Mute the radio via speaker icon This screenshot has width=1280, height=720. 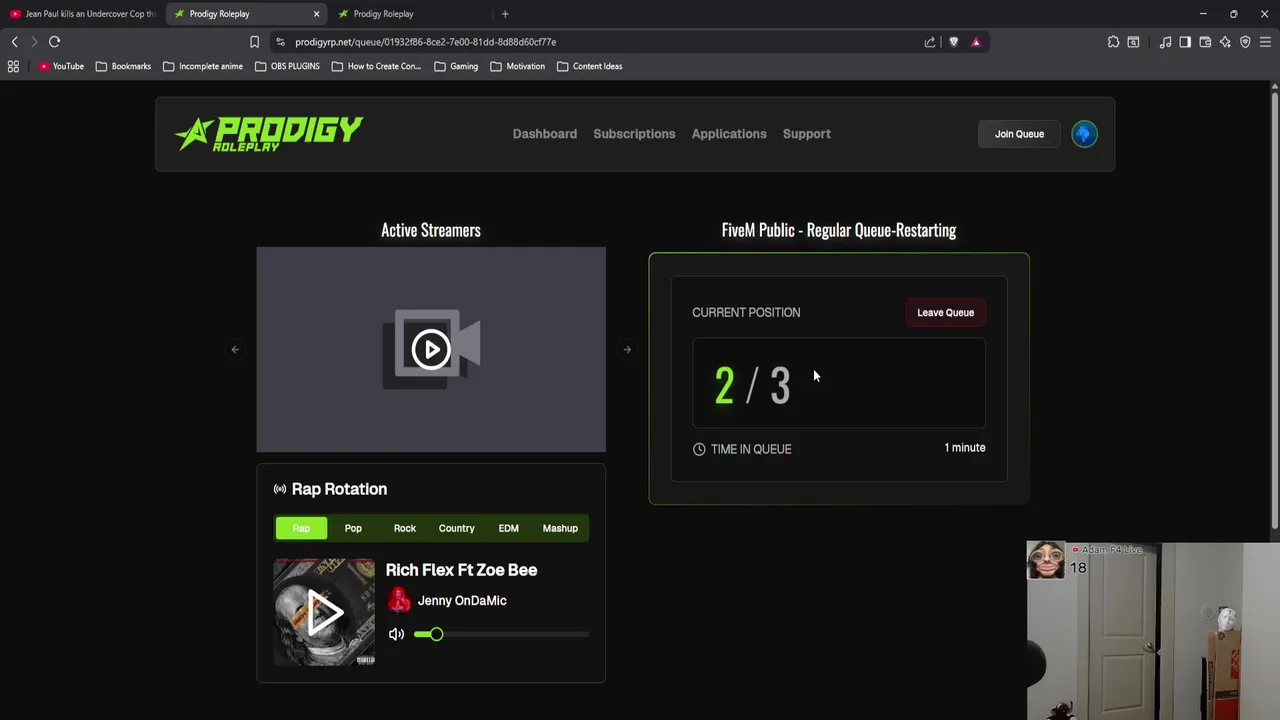coord(396,634)
